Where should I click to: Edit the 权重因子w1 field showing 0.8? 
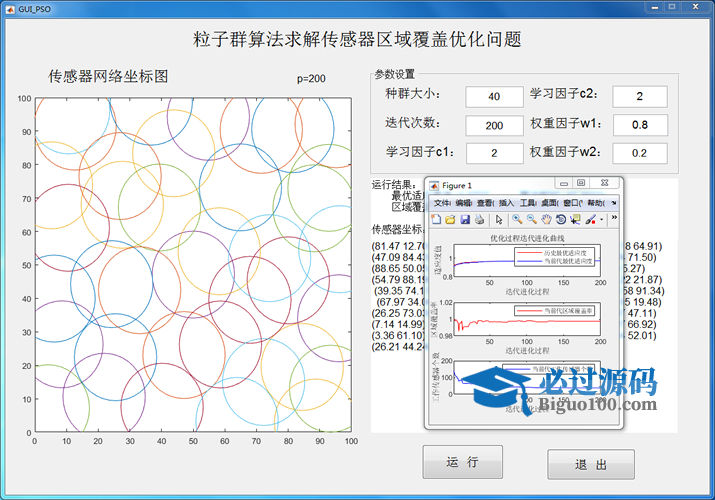[640, 125]
